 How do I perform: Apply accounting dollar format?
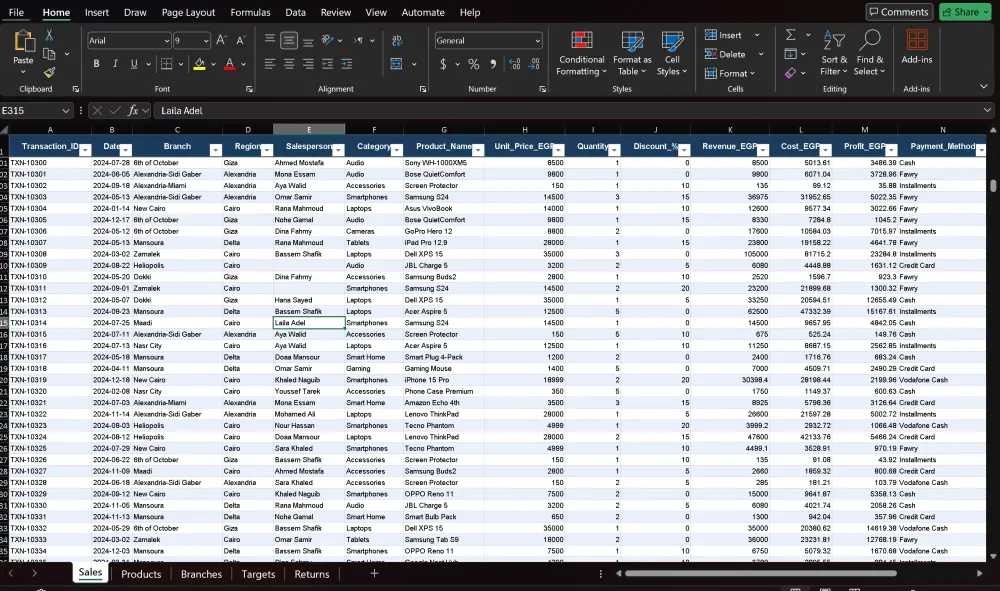pyautogui.click(x=443, y=64)
